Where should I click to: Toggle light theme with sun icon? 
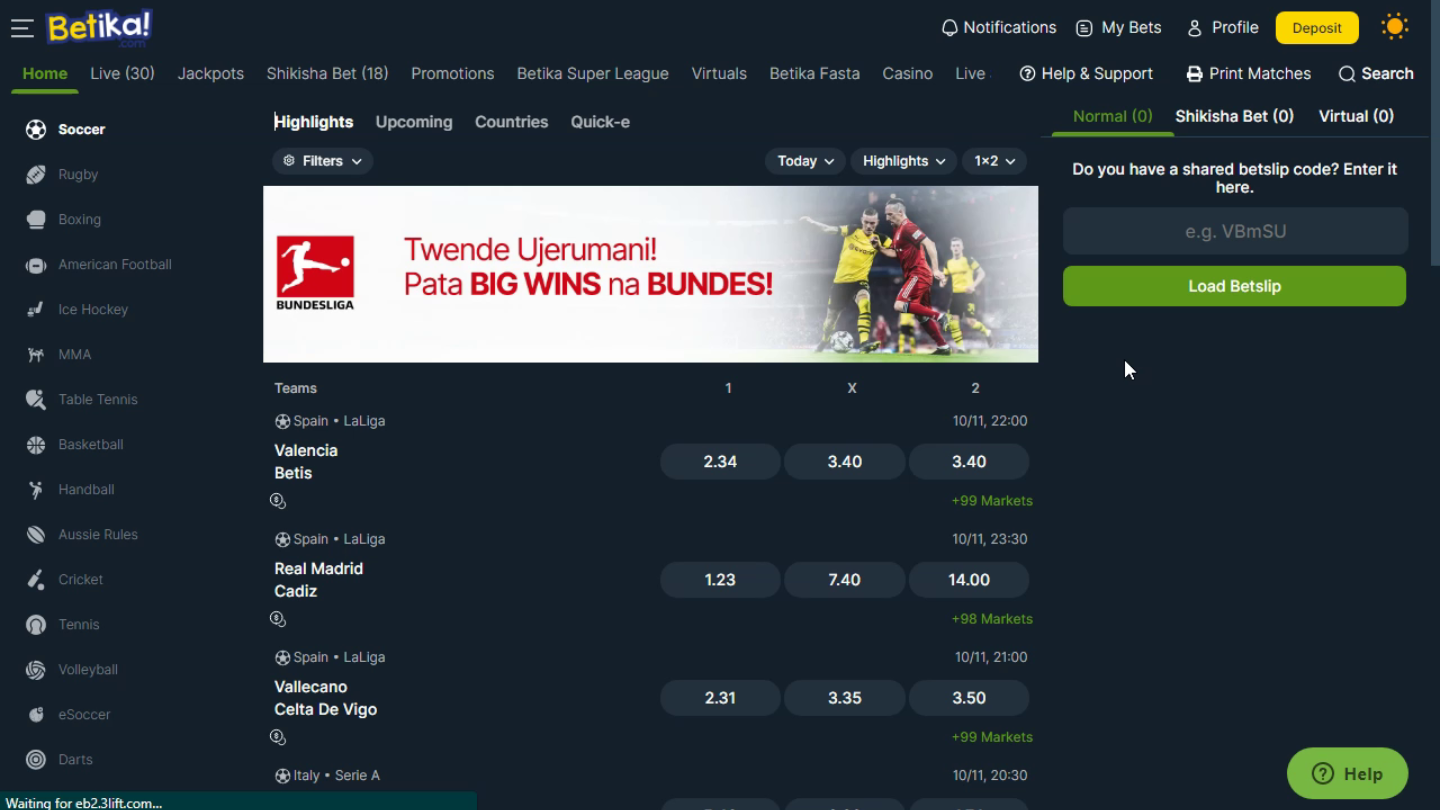pos(1394,27)
